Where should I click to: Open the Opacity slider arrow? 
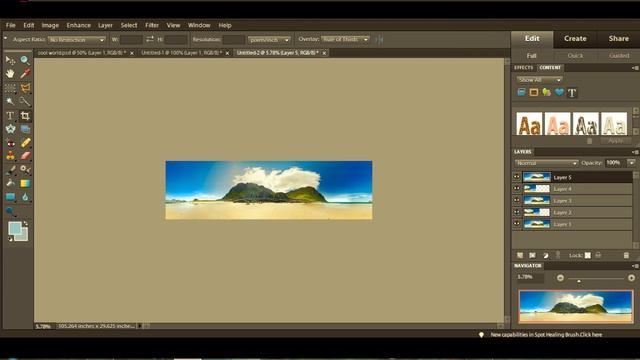point(631,162)
